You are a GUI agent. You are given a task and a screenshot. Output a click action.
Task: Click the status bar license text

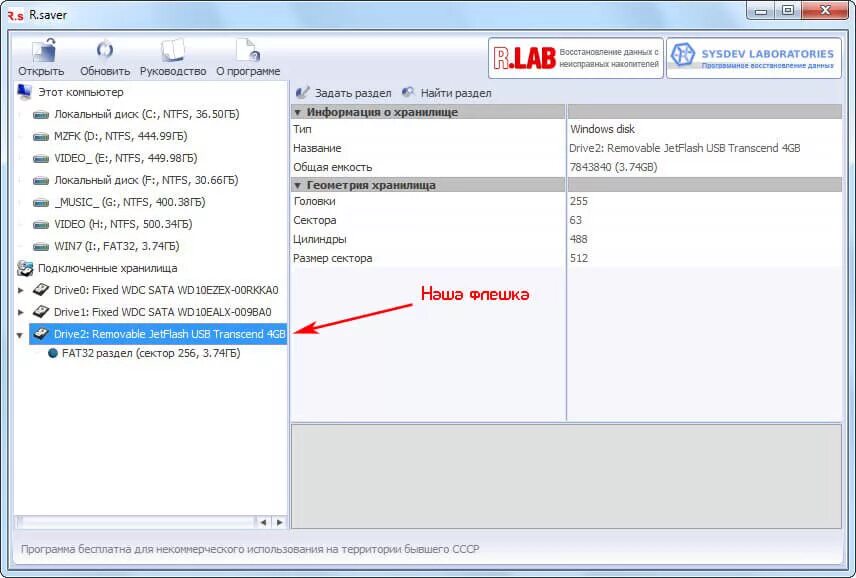point(250,549)
